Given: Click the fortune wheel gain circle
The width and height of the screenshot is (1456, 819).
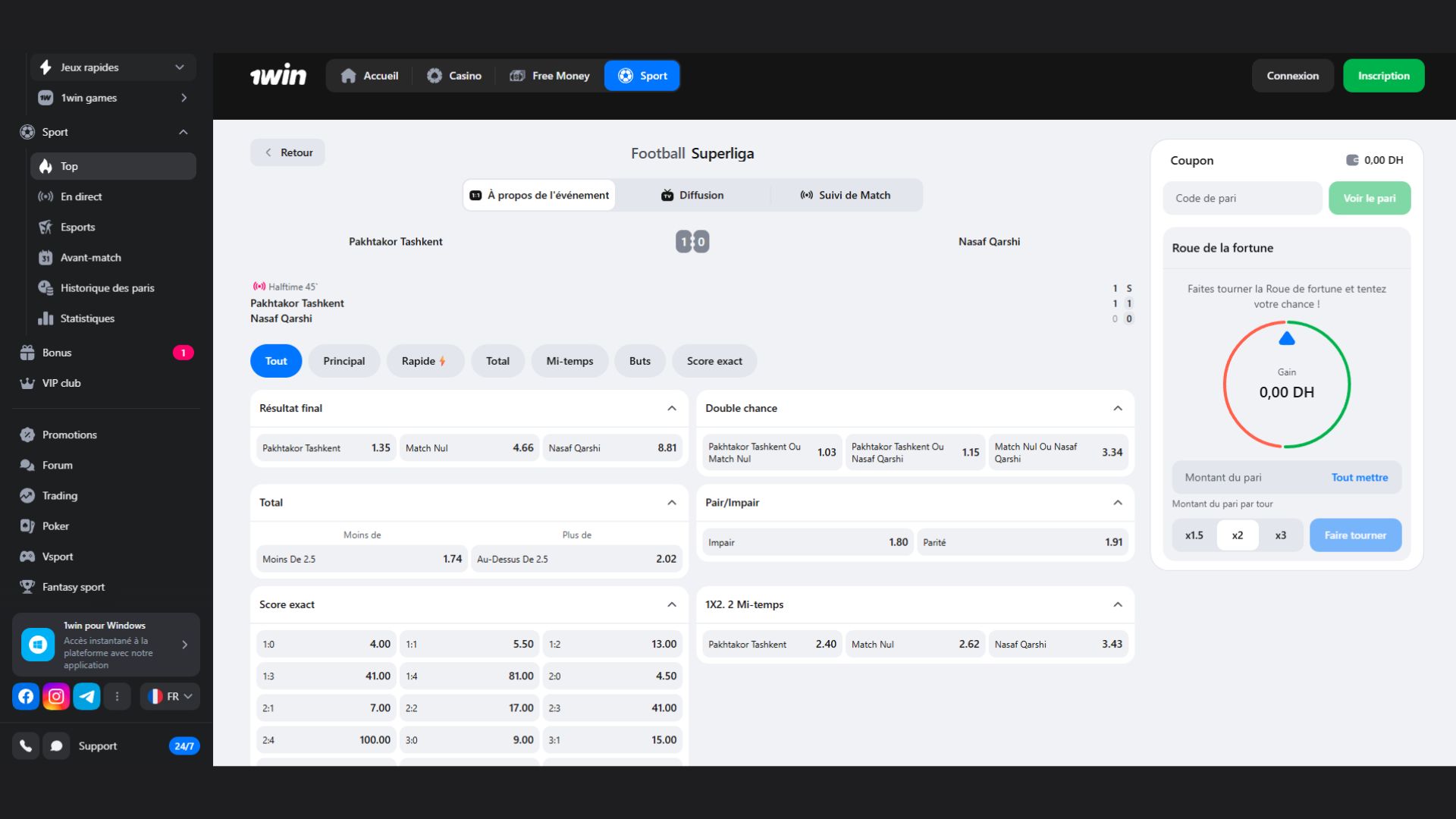Looking at the screenshot, I should [x=1286, y=384].
